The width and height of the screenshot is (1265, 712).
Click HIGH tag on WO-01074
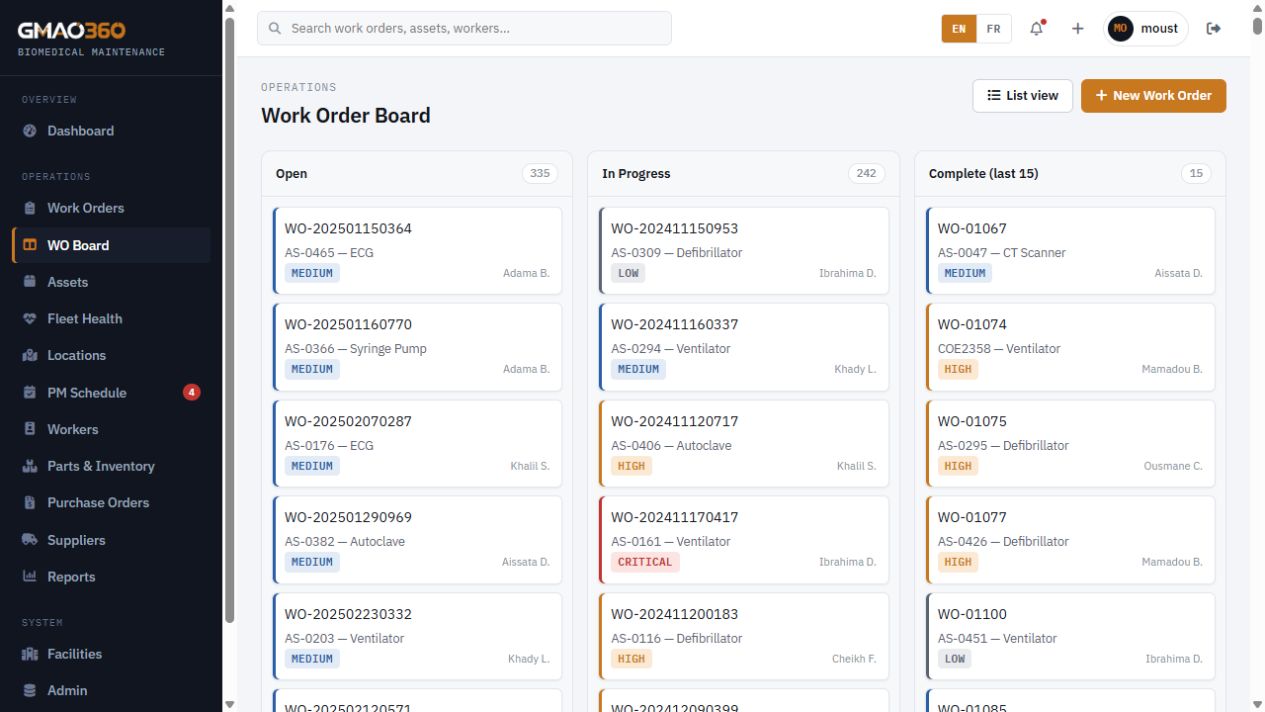click(958, 369)
